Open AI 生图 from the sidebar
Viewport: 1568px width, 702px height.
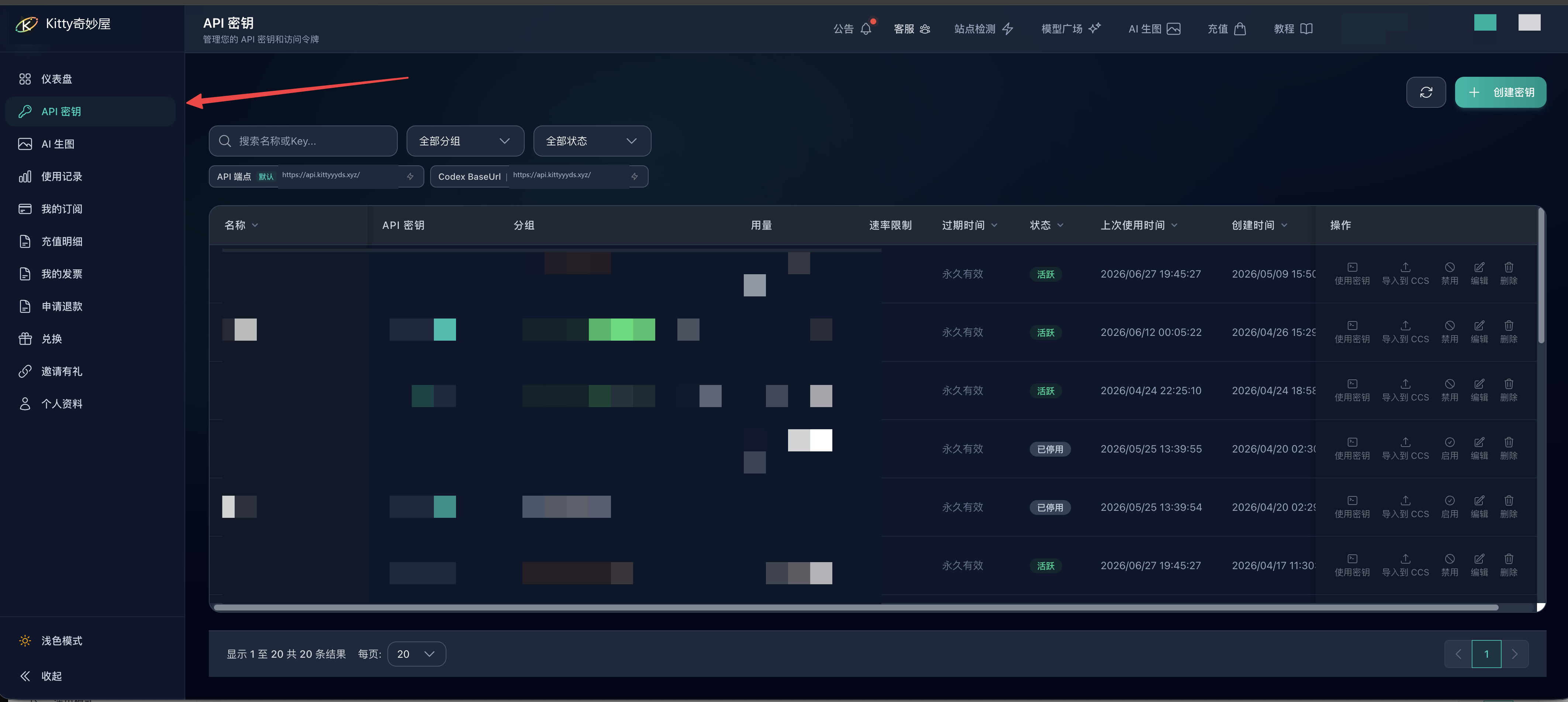click(90, 144)
